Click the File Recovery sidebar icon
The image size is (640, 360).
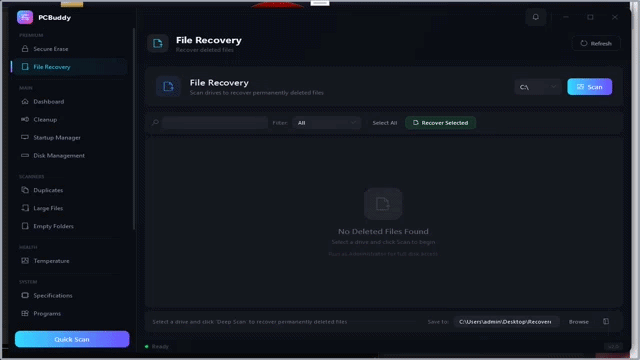click(25, 67)
